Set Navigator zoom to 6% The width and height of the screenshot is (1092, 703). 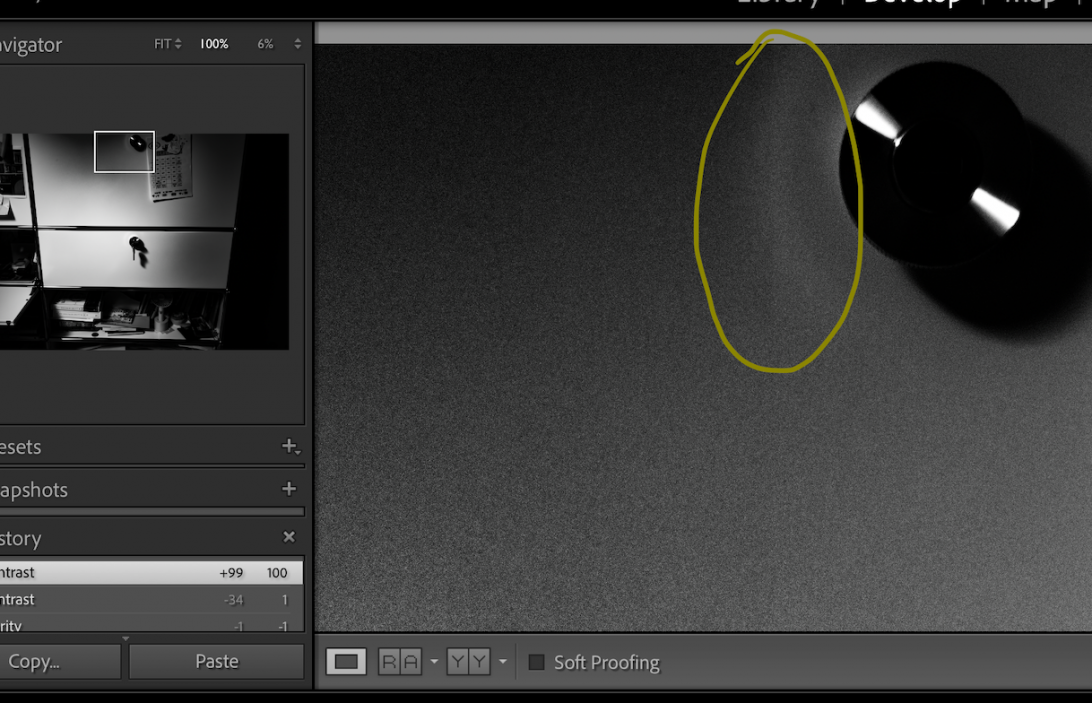265,44
